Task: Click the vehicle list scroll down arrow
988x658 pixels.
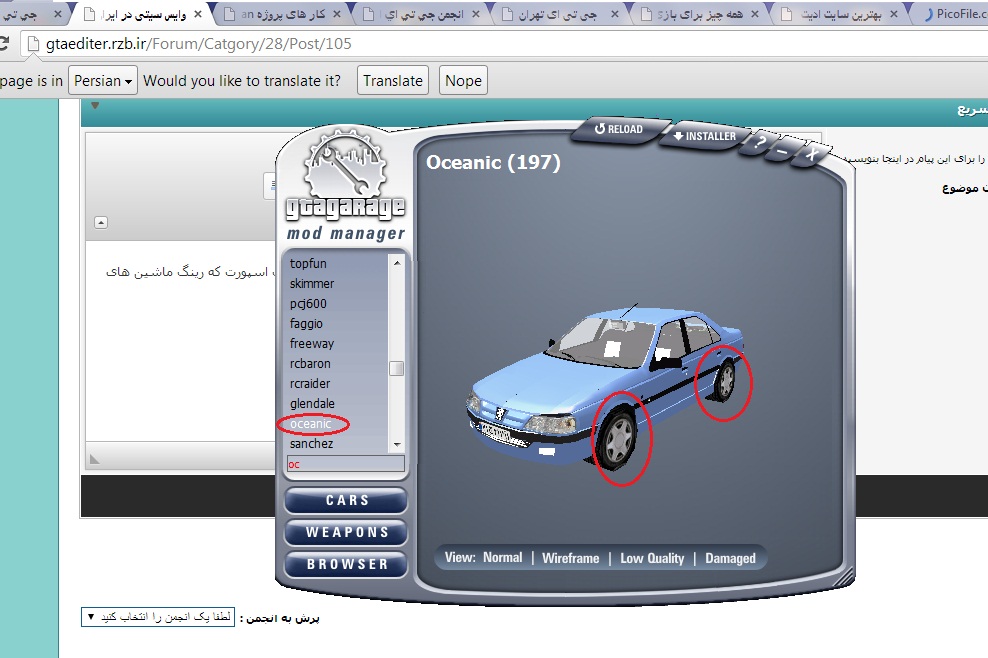Action: tap(397, 444)
